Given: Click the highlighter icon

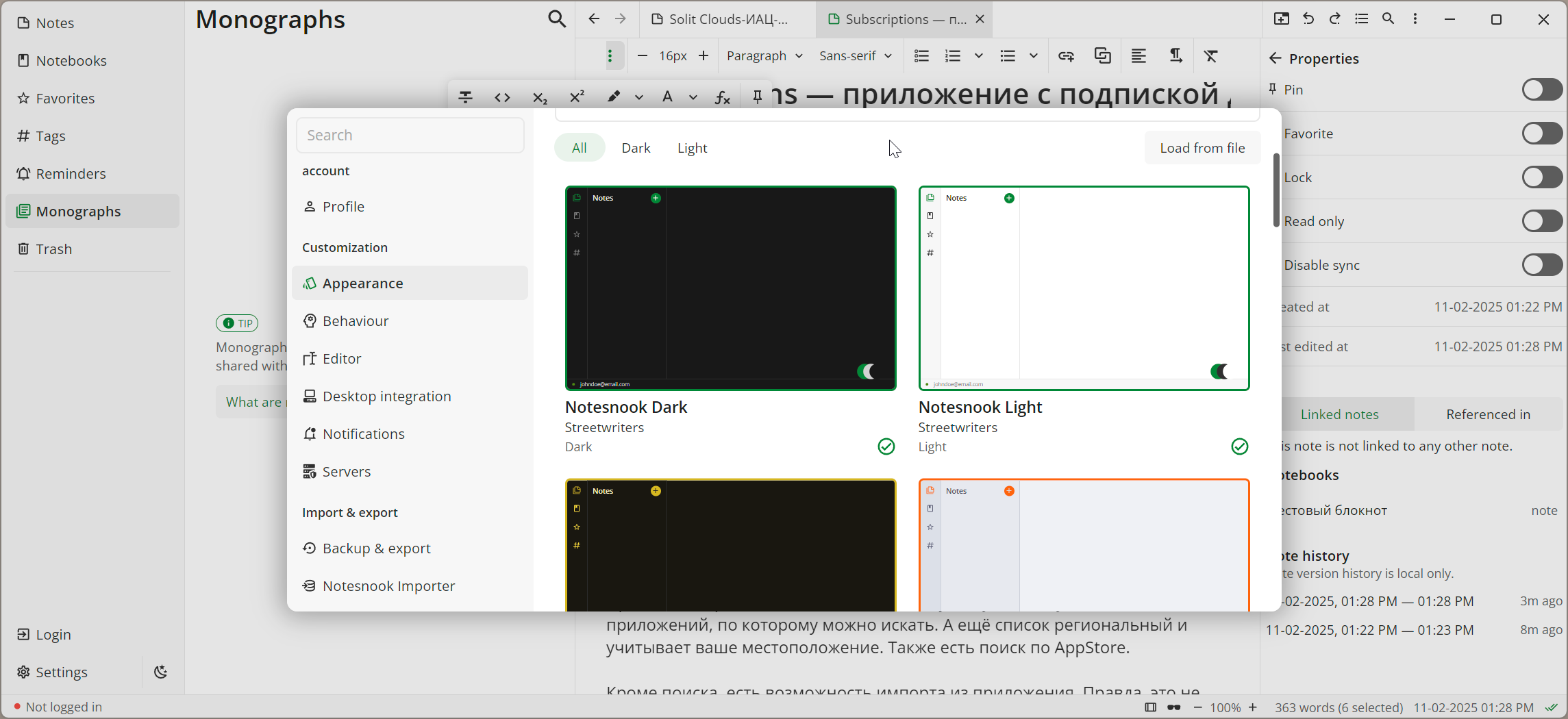Looking at the screenshot, I should click(x=614, y=97).
